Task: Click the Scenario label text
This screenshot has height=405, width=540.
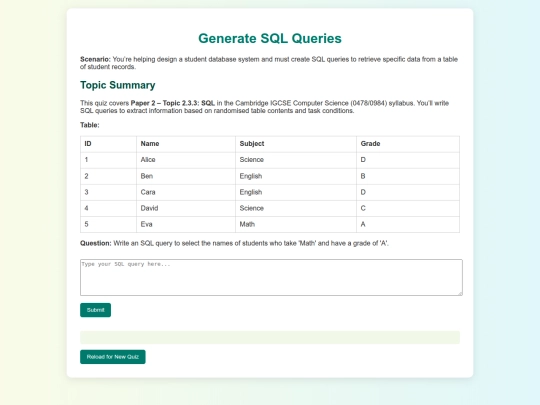Action: pos(95,59)
